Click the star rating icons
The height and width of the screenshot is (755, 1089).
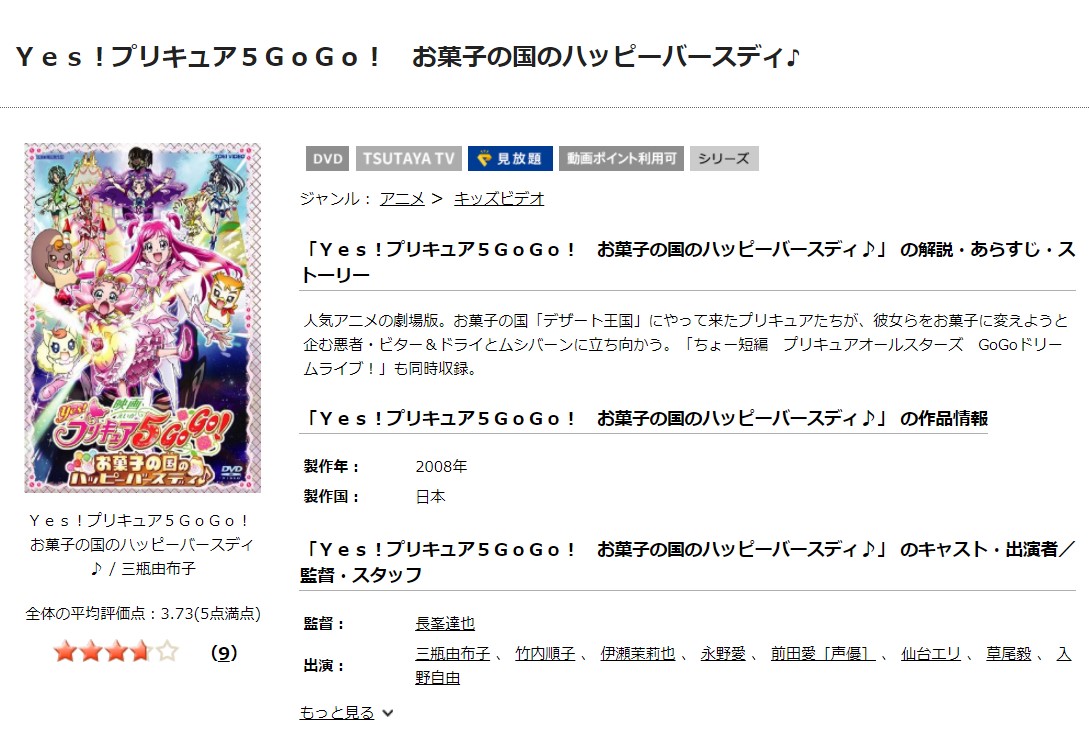[x=116, y=652]
